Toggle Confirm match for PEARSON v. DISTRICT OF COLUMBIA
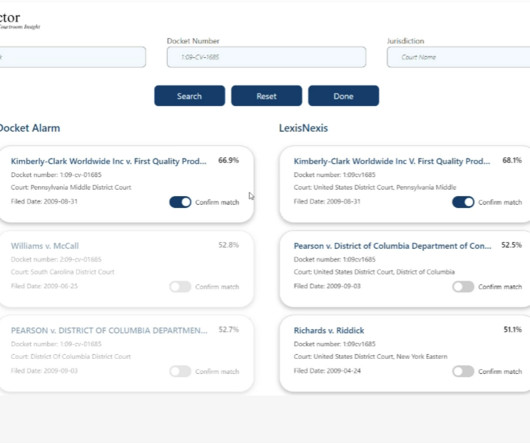 (x=180, y=371)
